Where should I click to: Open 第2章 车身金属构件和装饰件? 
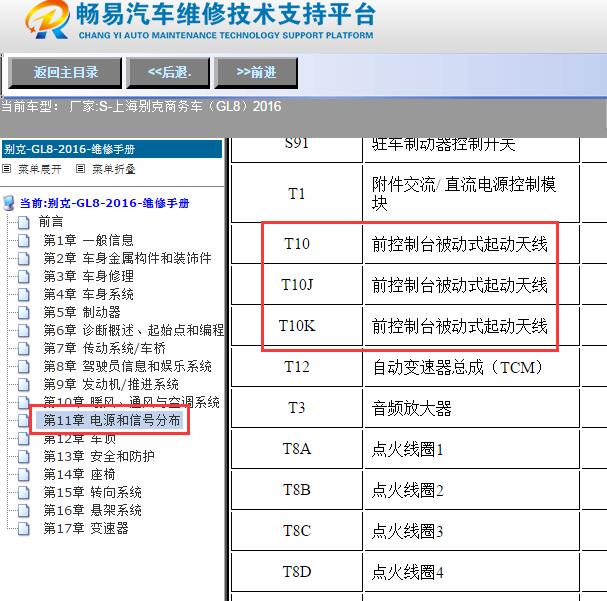pyautogui.click(x=127, y=258)
